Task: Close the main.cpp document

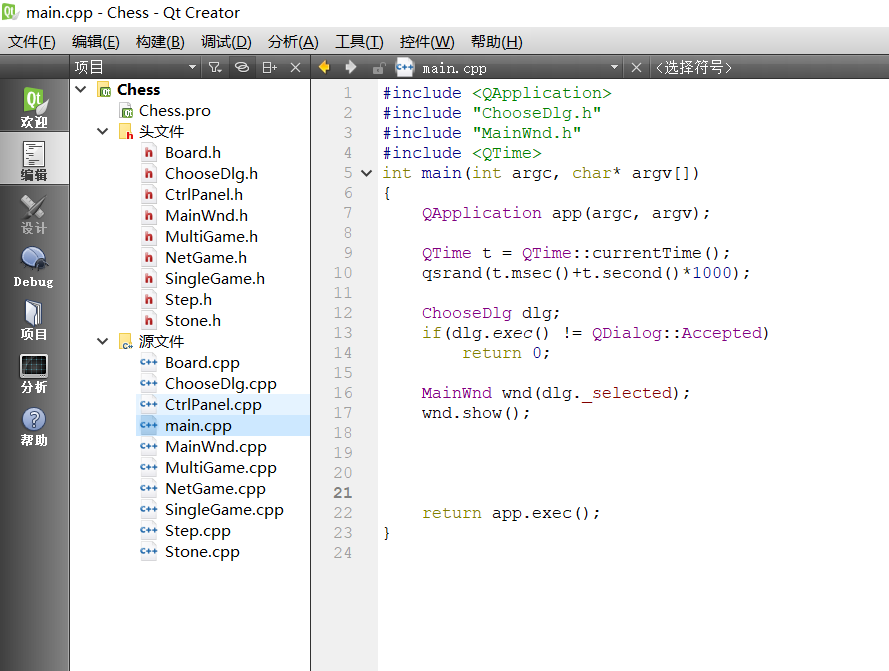Action: coord(636,67)
